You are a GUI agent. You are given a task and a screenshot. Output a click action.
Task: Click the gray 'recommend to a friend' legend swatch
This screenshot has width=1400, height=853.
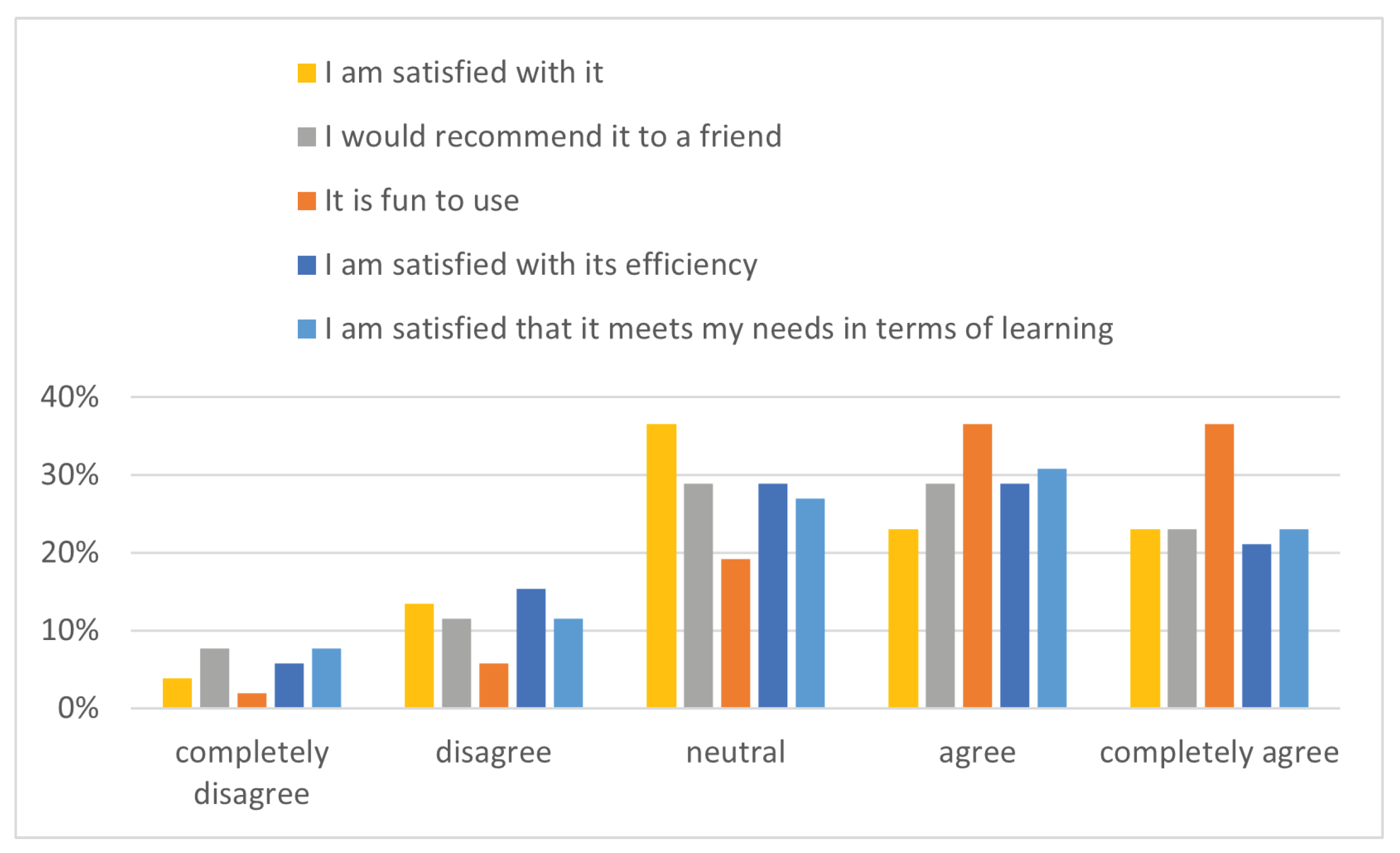tap(306, 137)
